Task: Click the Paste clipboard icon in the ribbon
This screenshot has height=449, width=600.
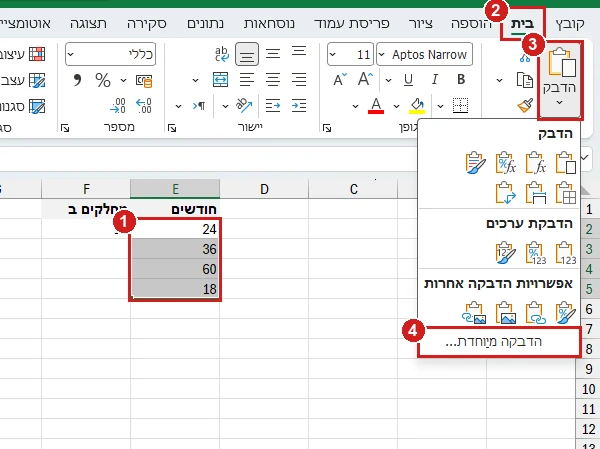Action: (x=561, y=62)
